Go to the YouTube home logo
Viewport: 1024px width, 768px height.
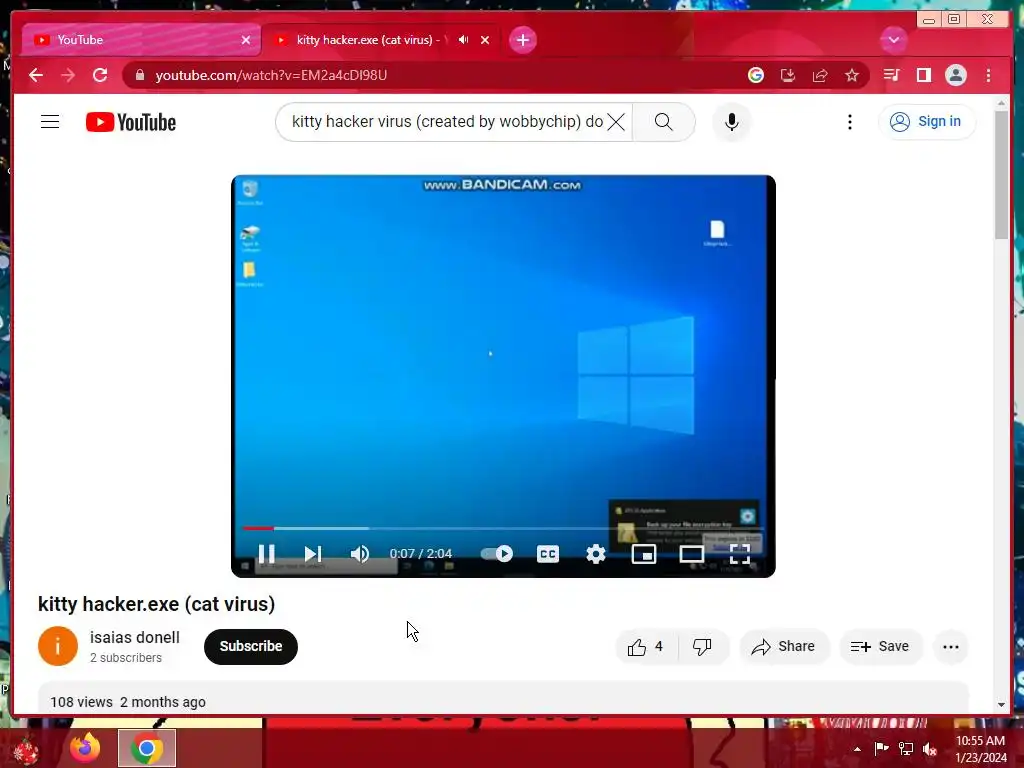point(131,122)
